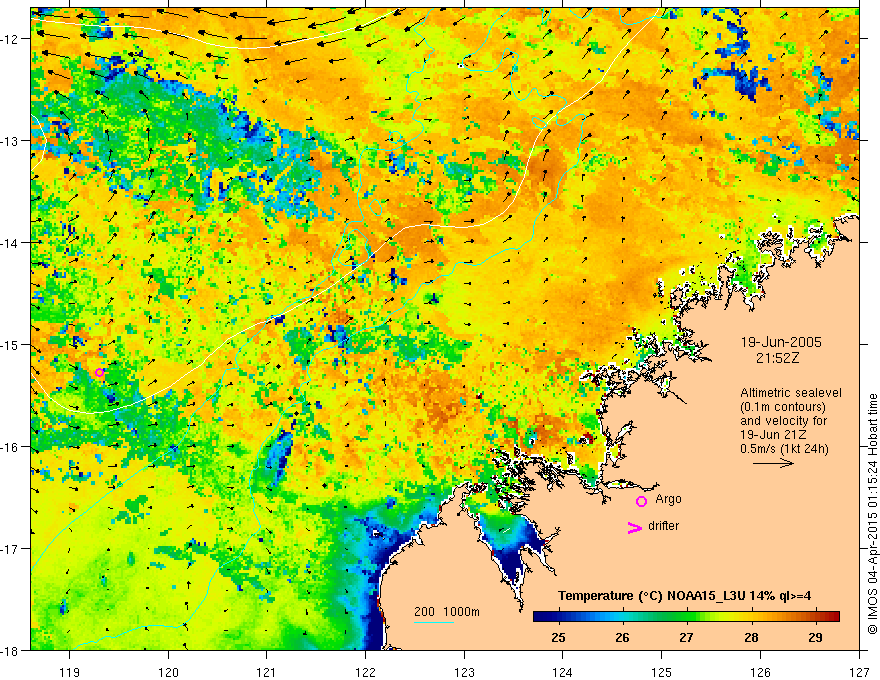
Task: Select the Argo float marker on the map
Action: (99, 372)
